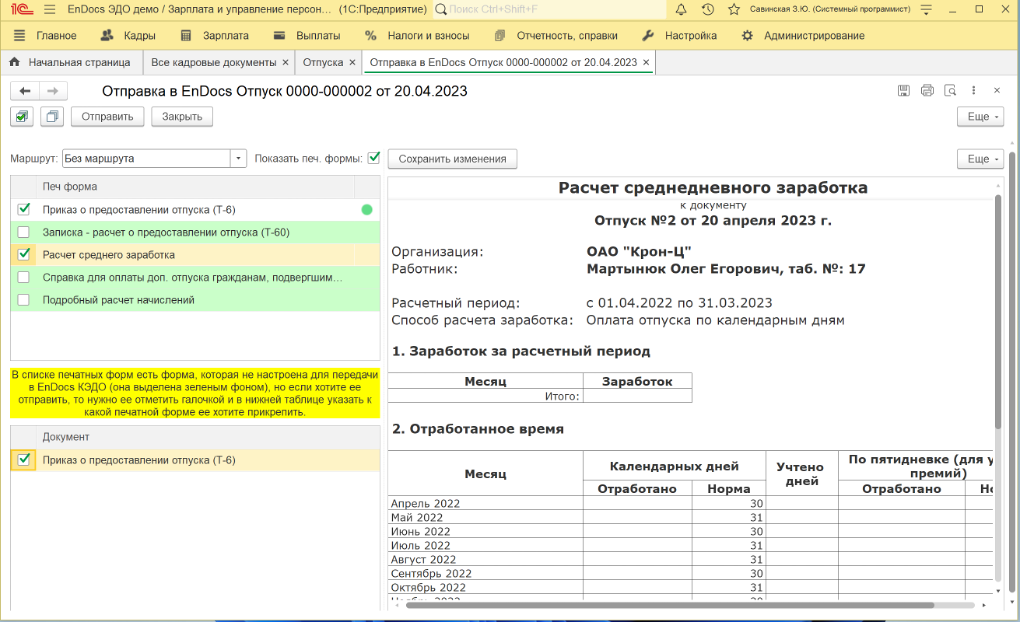
Task: Click the global search field
Action: (550, 9)
